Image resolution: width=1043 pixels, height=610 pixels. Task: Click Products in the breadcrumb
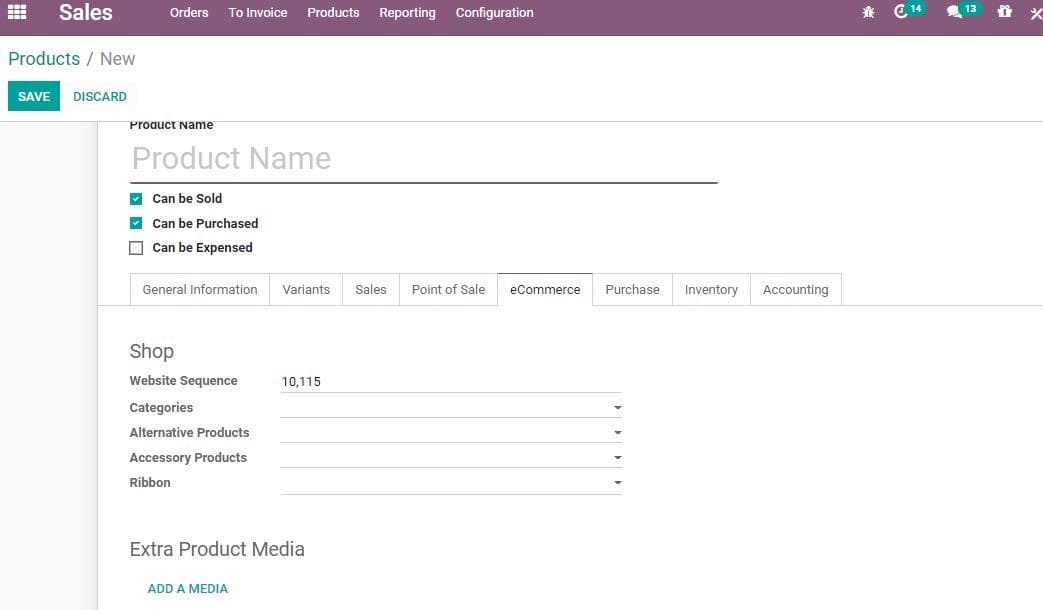[44, 58]
